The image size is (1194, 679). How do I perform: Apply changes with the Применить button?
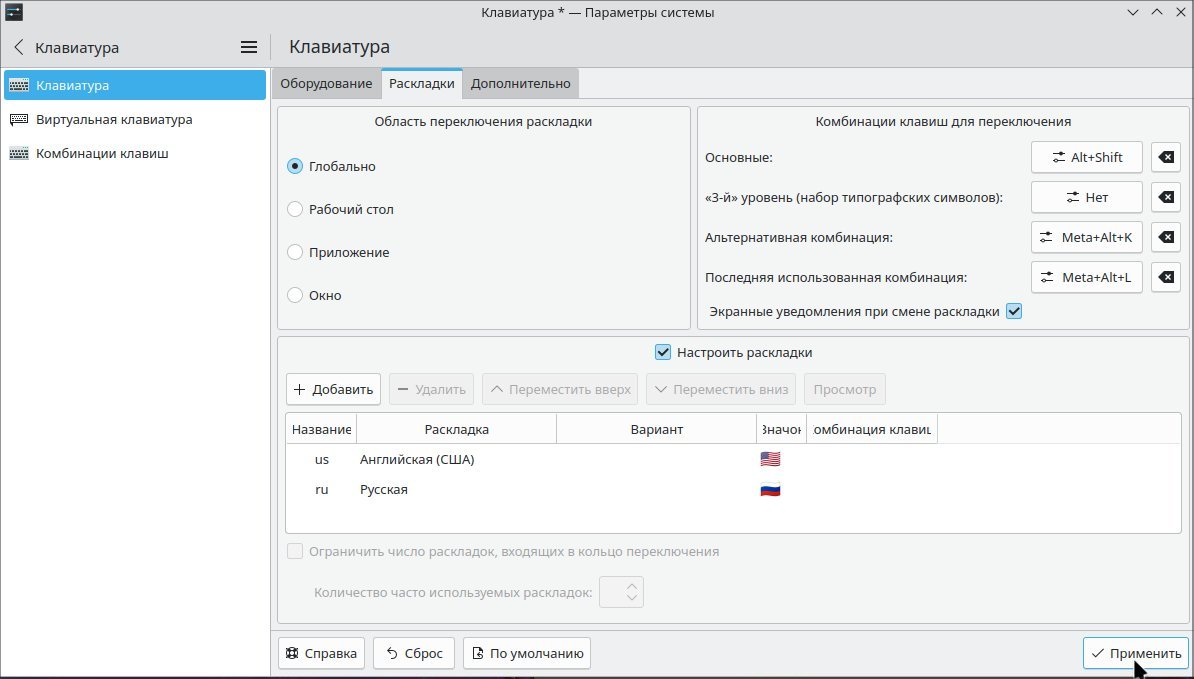click(1134, 652)
